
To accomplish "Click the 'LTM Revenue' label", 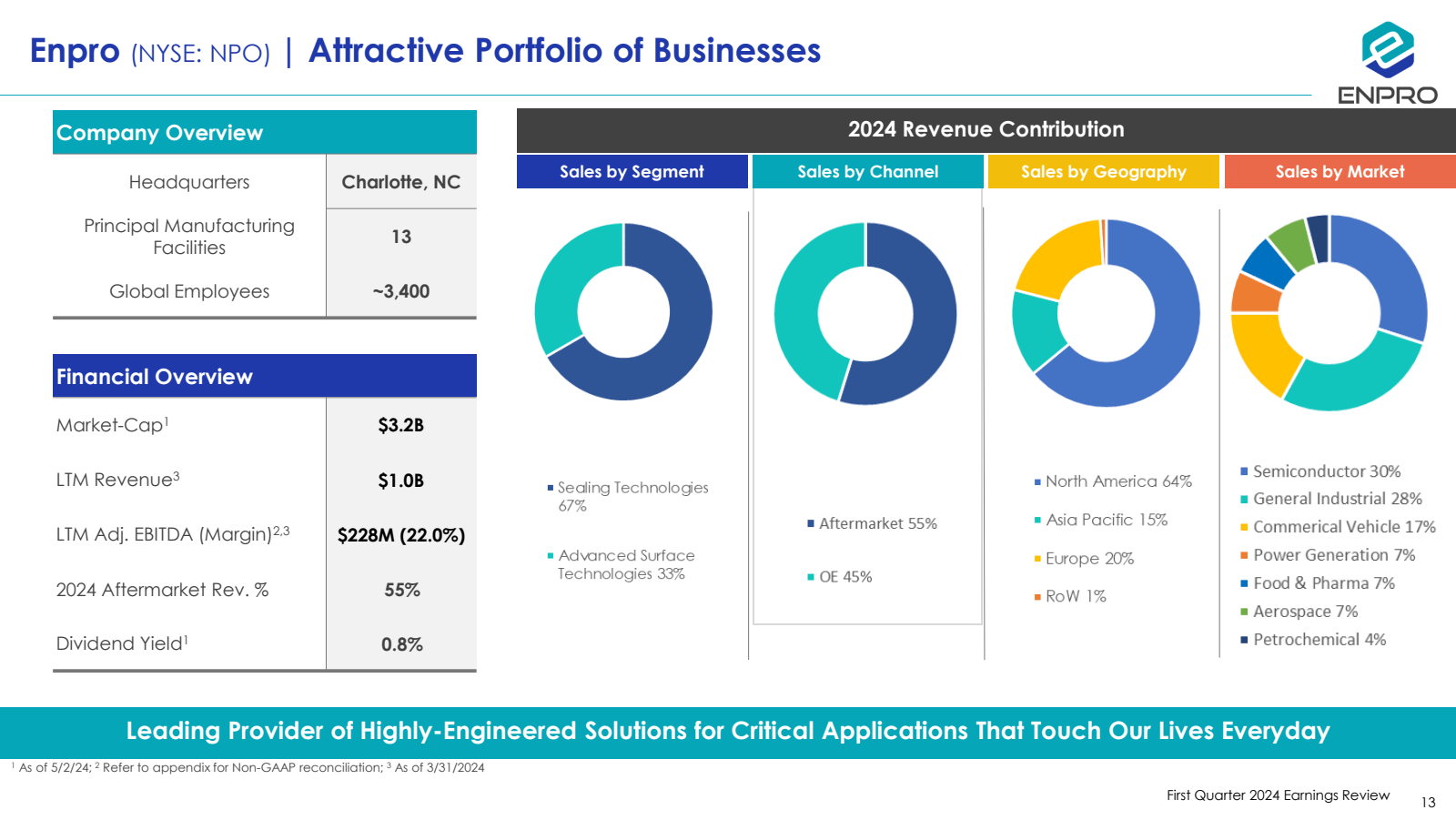I will [117, 480].
